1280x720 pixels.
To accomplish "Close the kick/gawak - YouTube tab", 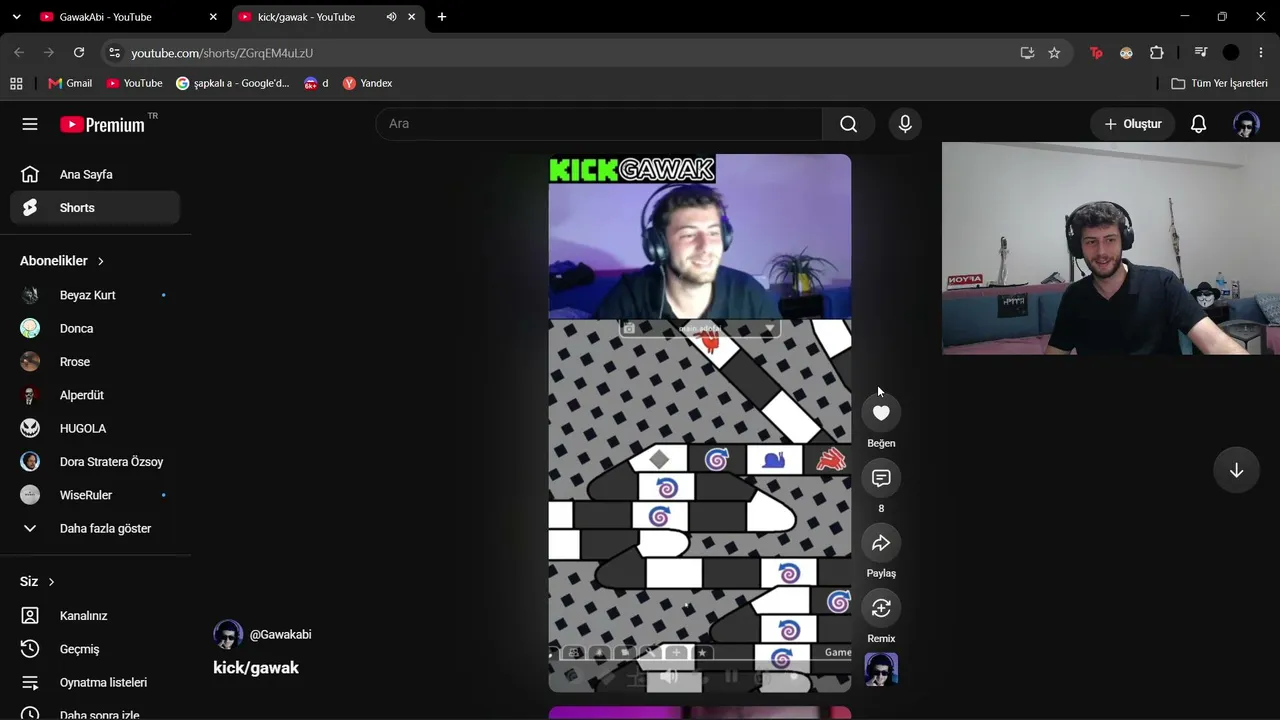I will pos(411,17).
